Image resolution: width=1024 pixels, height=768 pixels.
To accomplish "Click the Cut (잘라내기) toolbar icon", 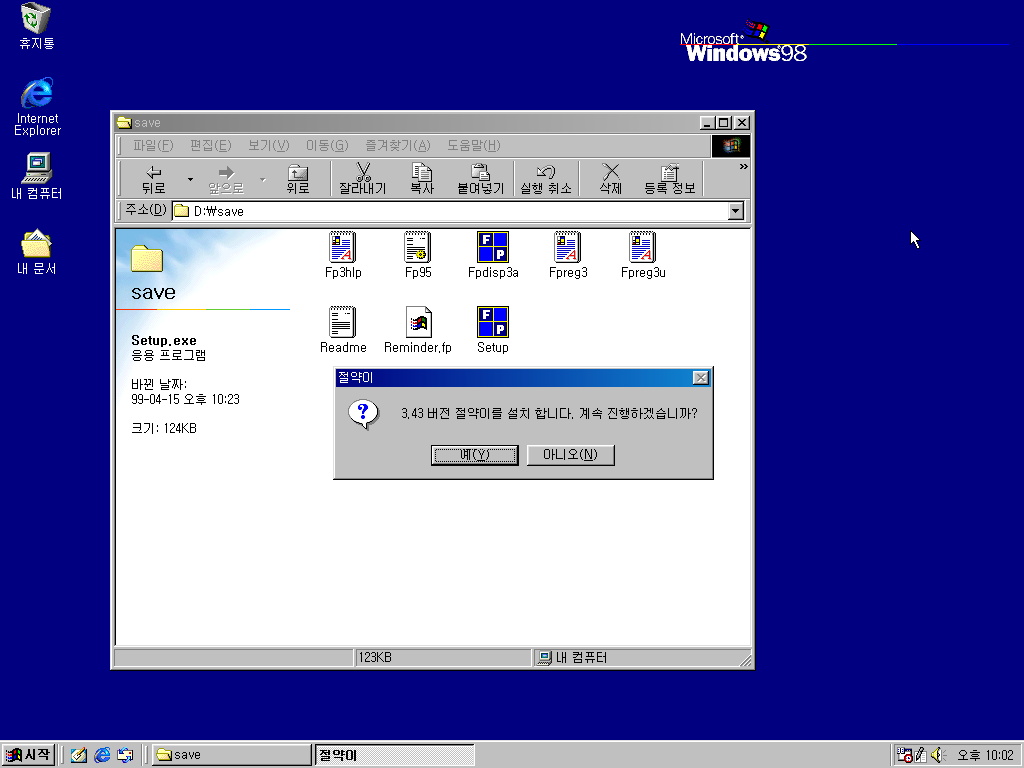I will (363, 179).
